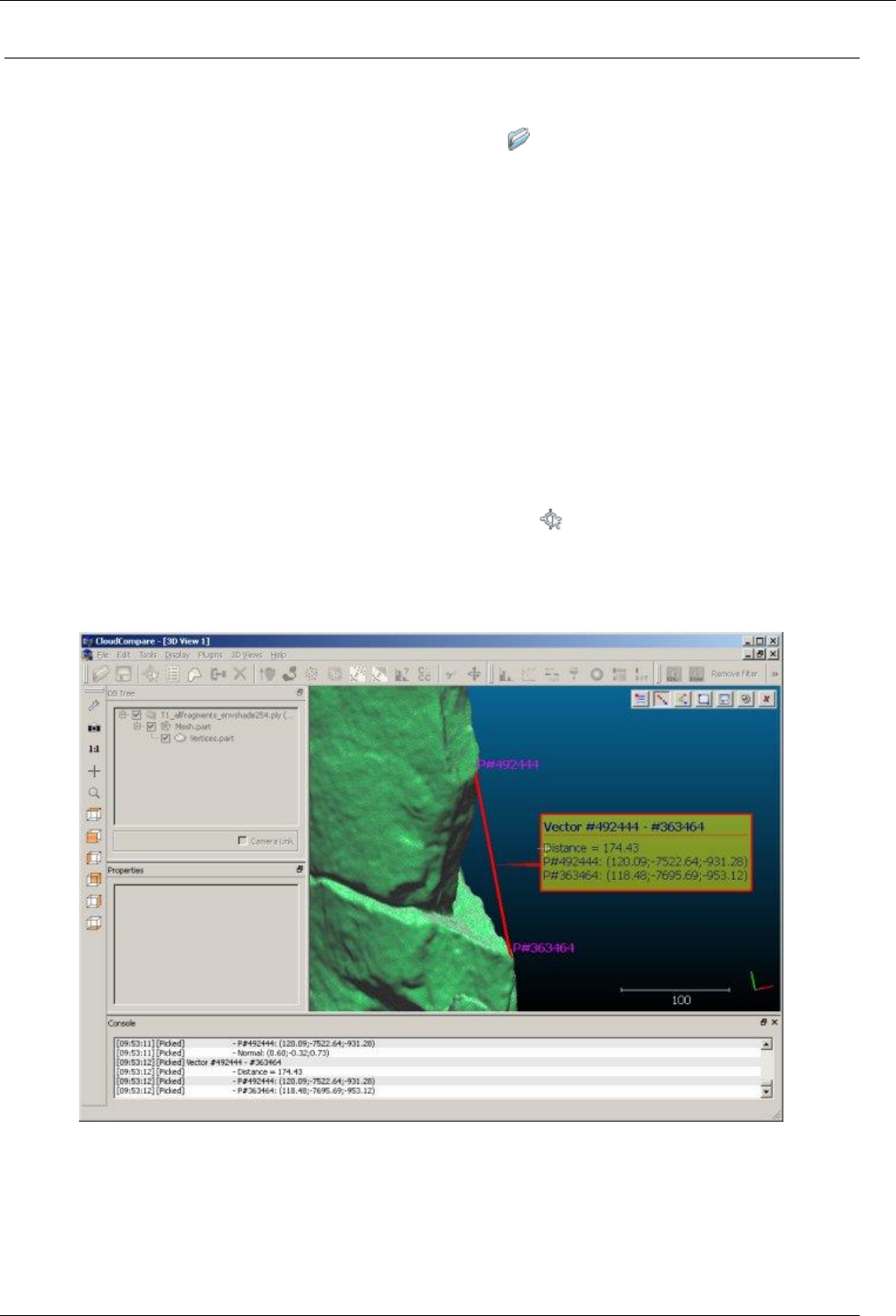Open the point list picking tool
This screenshot has height=1316, width=896.
coord(173,674)
